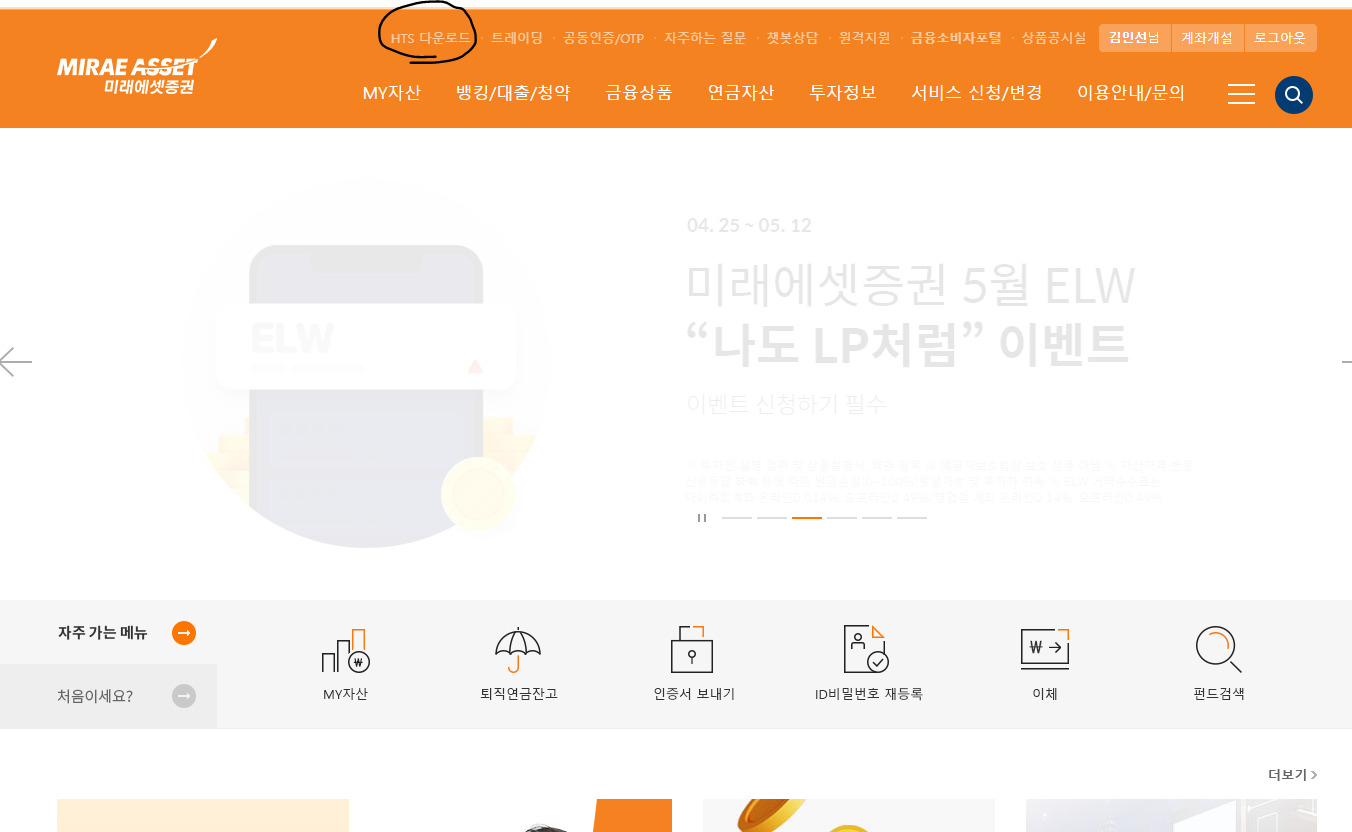The image size is (1352, 832).
Task: Open the 연금자산 menu
Action: 741,93
